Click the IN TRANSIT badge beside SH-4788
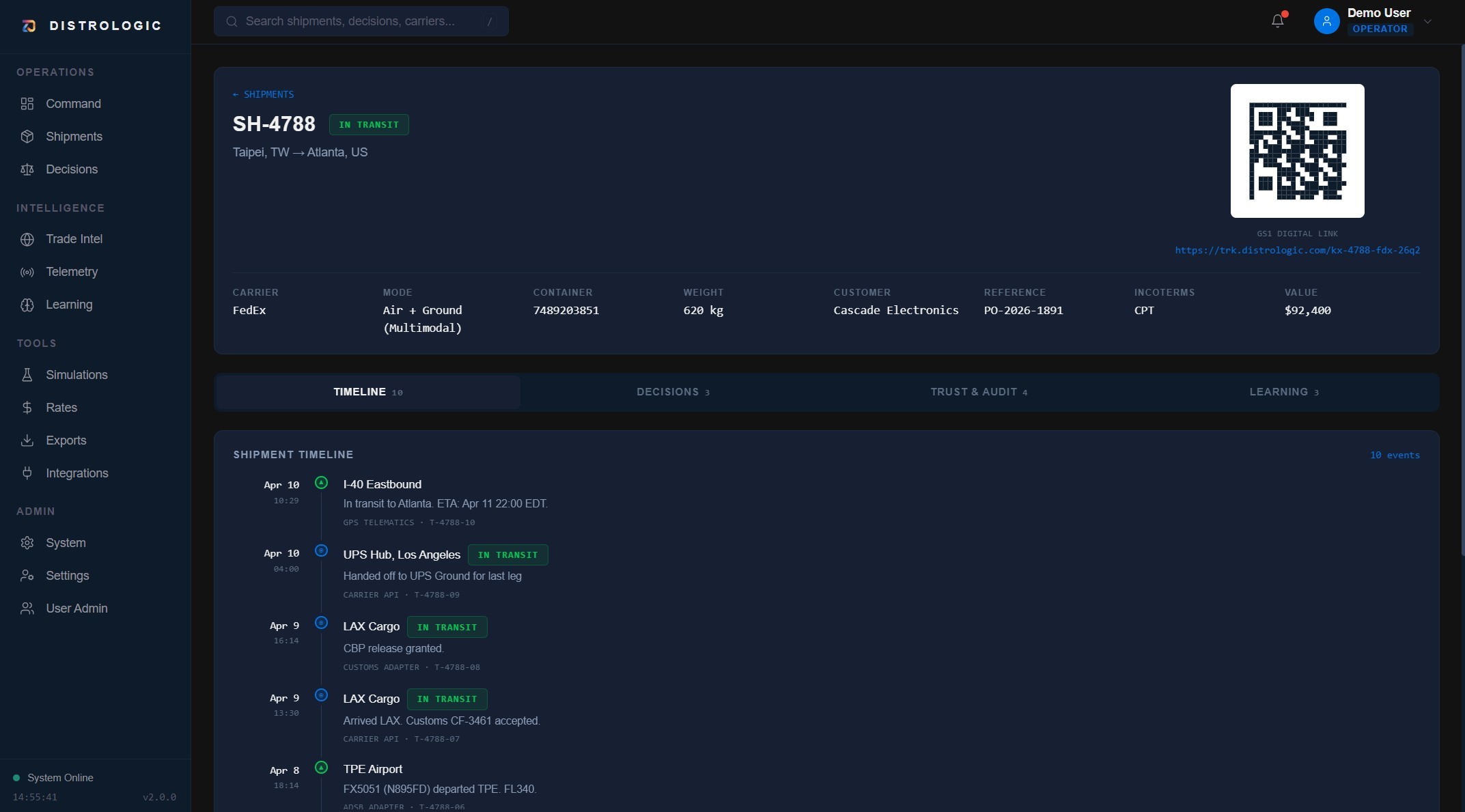The height and width of the screenshot is (812, 1465). coord(369,125)
